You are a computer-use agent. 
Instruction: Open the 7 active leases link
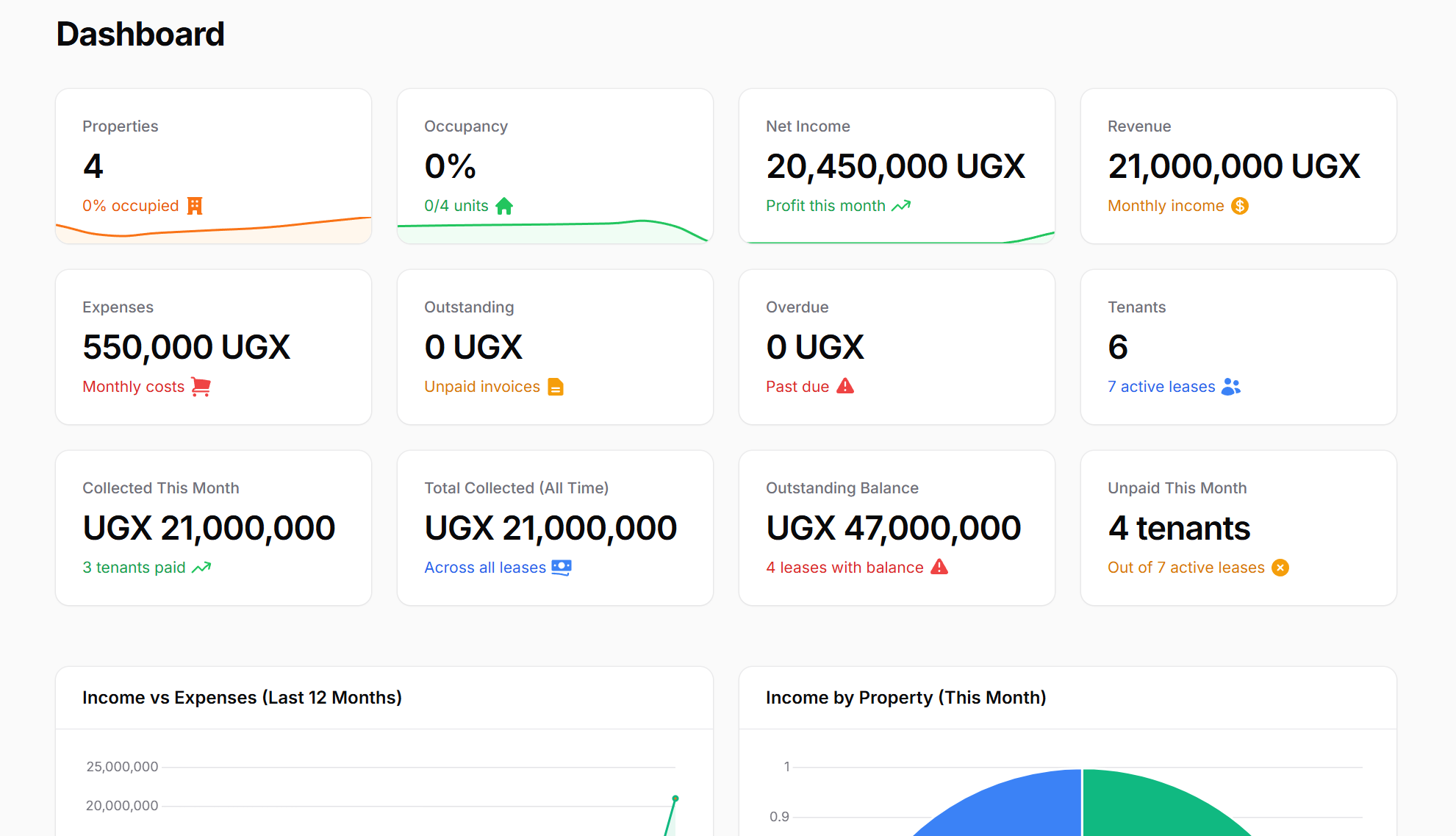coord(1161,386)
